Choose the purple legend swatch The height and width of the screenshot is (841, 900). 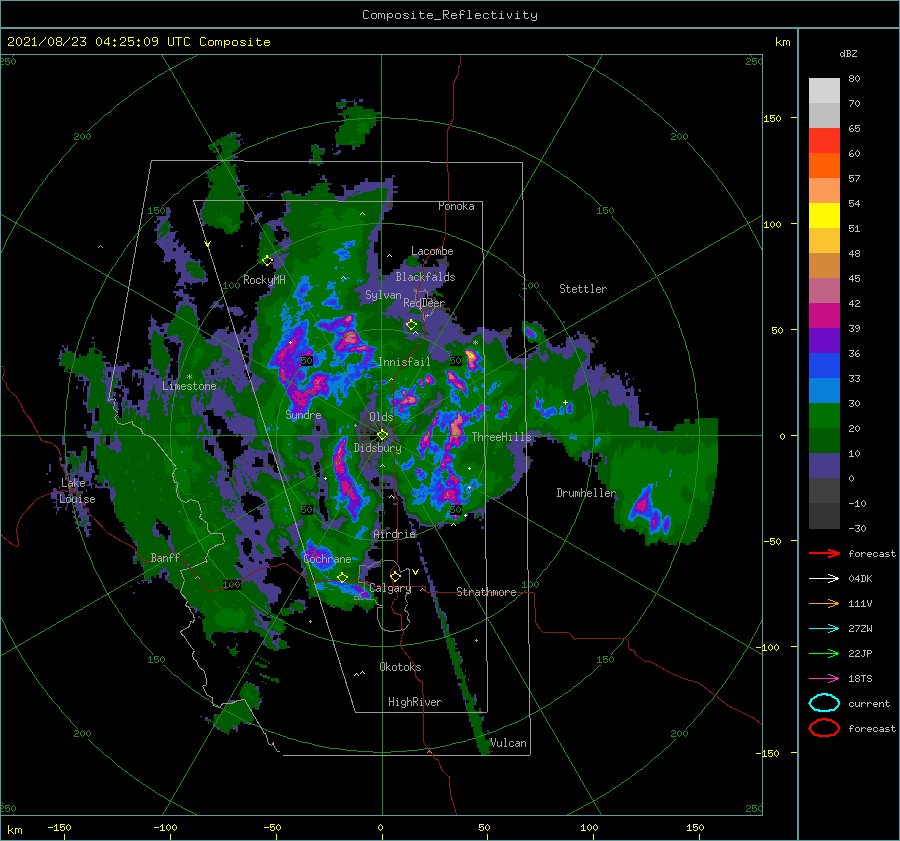824,340
